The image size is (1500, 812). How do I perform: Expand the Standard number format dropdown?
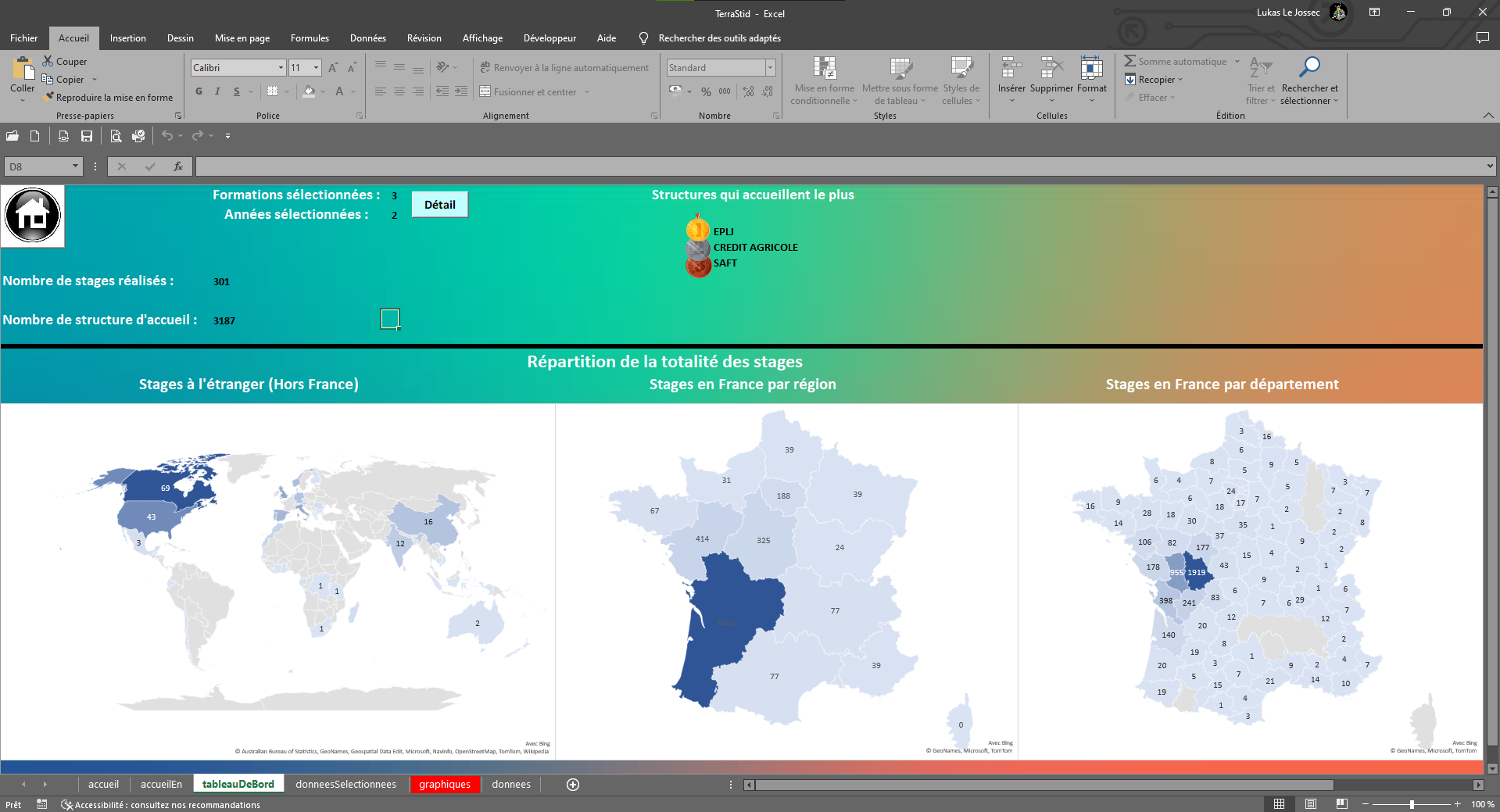coord(770,68)
